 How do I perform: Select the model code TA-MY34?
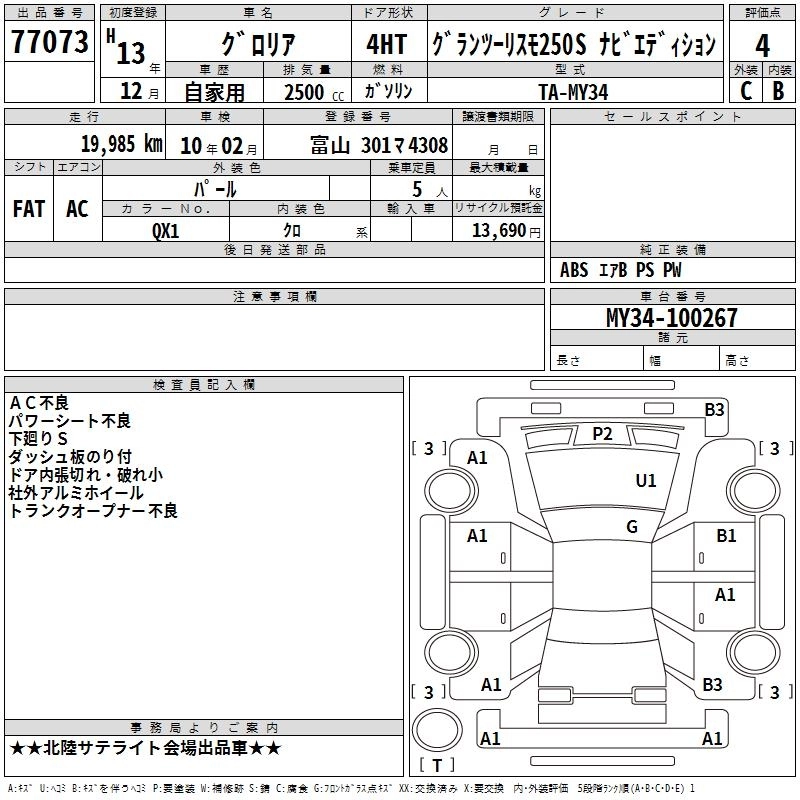point(573,92)
